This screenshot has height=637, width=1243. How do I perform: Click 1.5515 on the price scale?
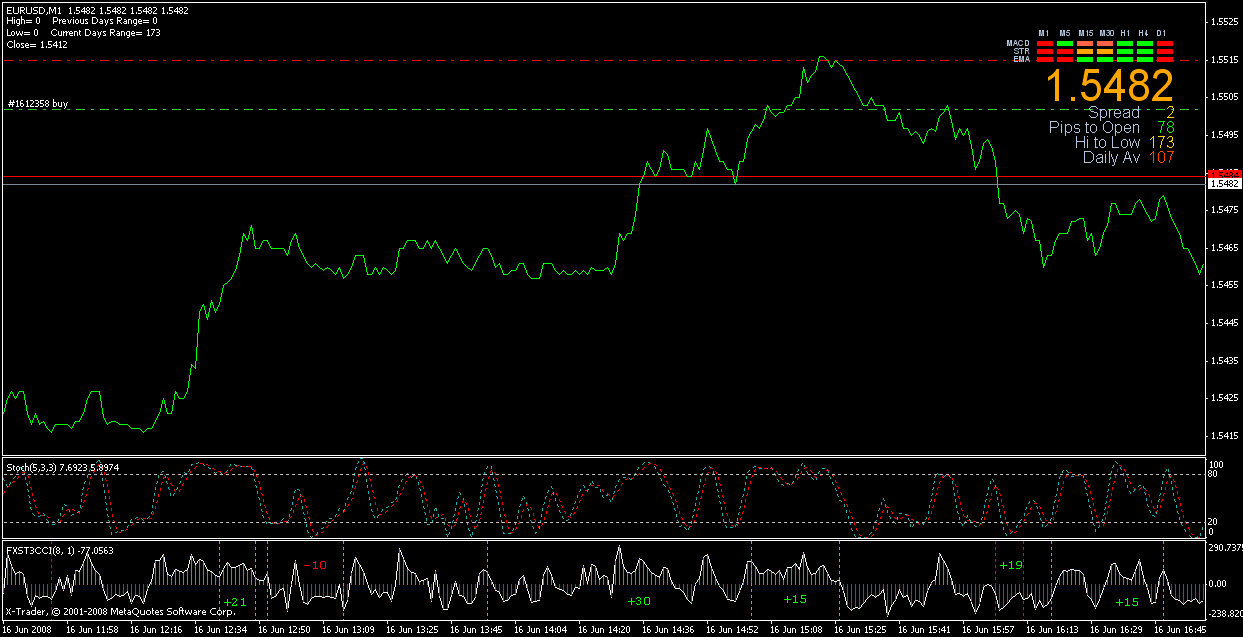pyautogui.click(x=1225, y=59)
